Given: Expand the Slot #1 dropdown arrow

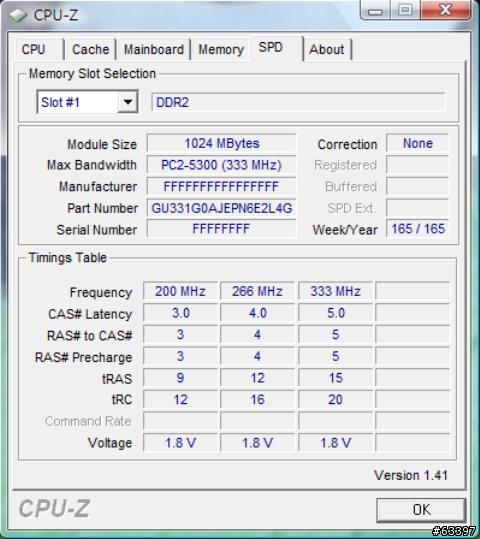Looking at the screenshot, I should [128, 102].
